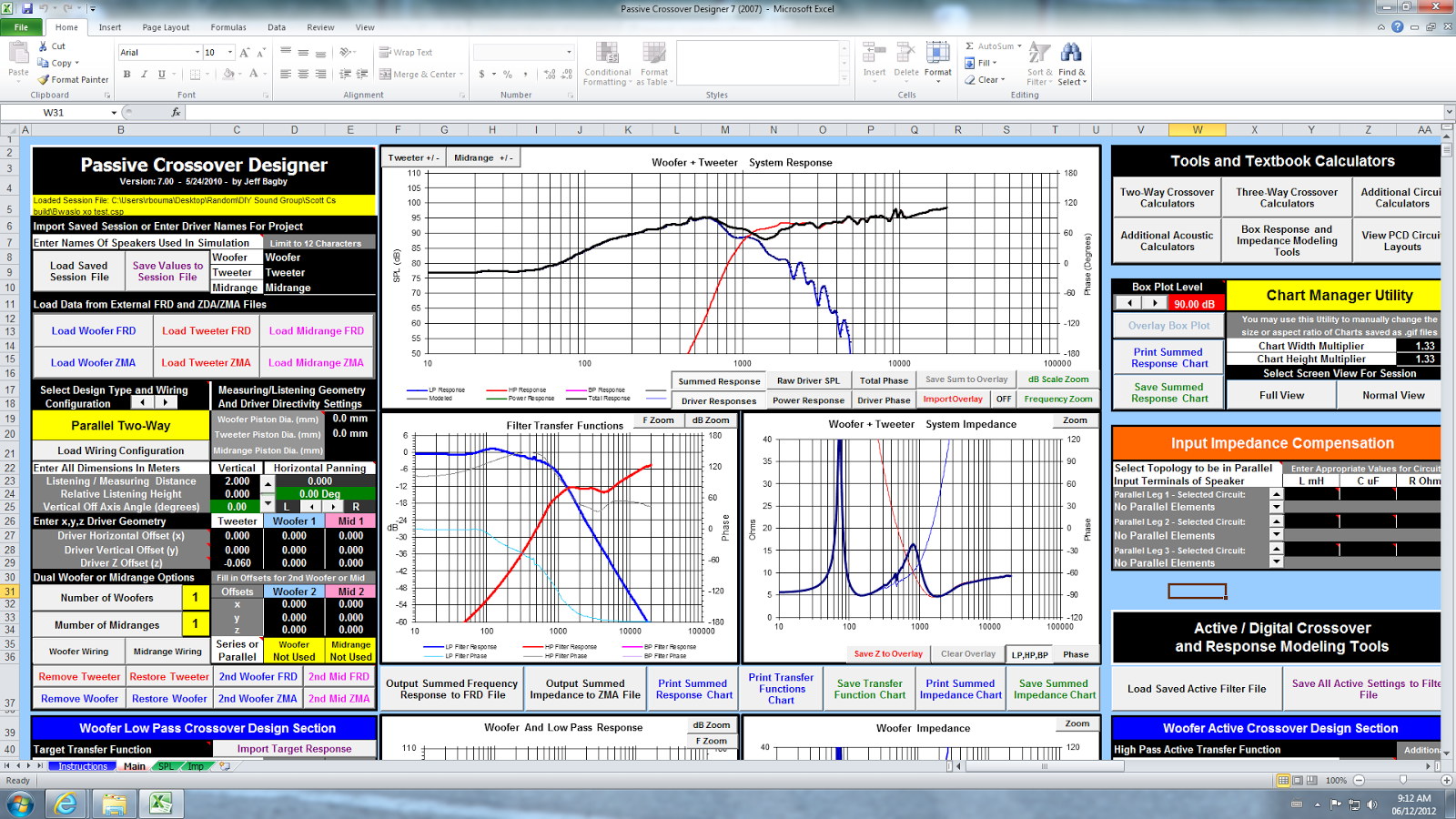Viewport: 1456px width, 819px height.
Task: Click the Center align text icon
Action: tap(303, 74)
